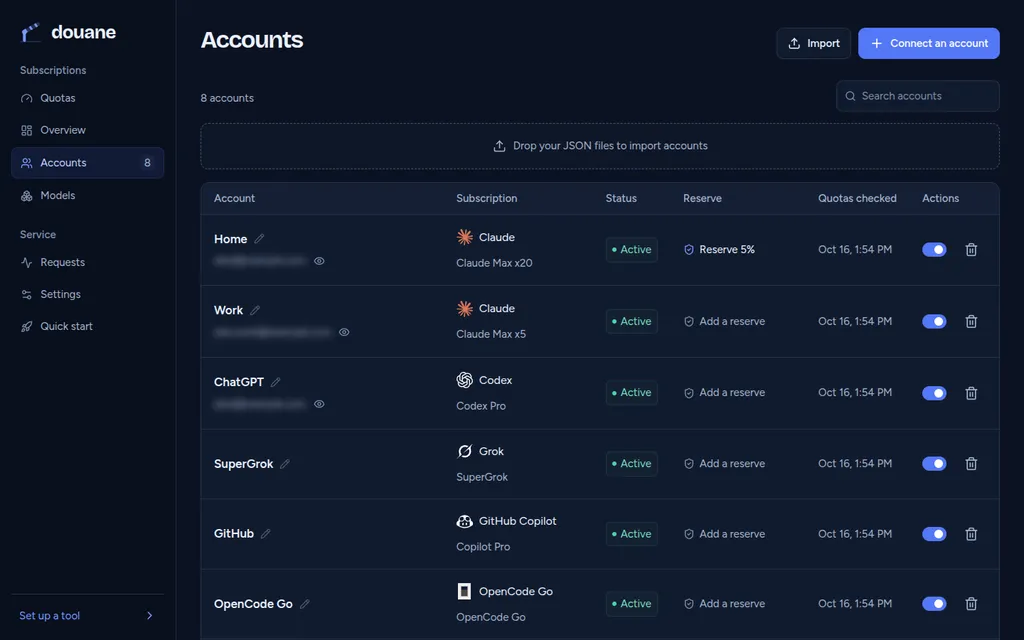Delete the SuperGrok account

pyautogui.click(x=971, y=464)
